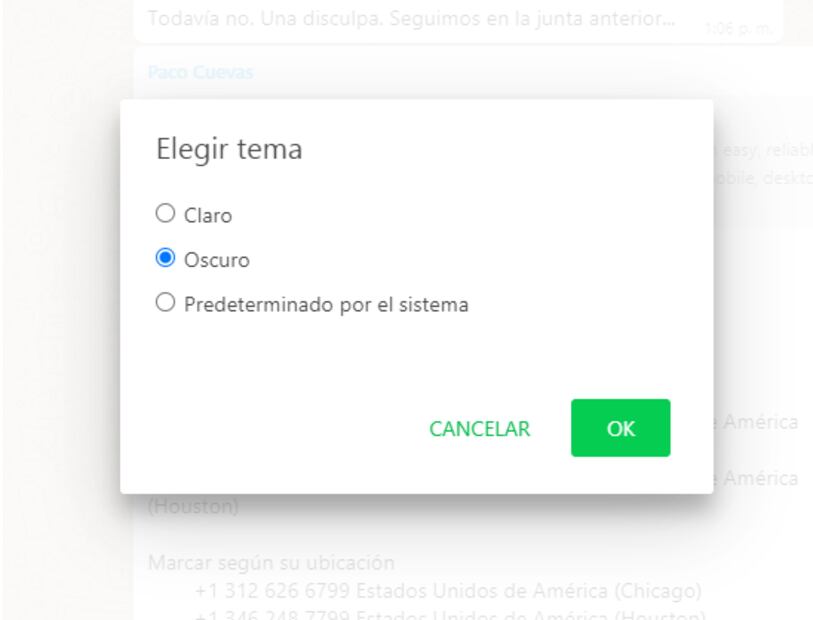Click the Marcar según su ubicación text
The image size is (813, 620).
tap(271, 563)
